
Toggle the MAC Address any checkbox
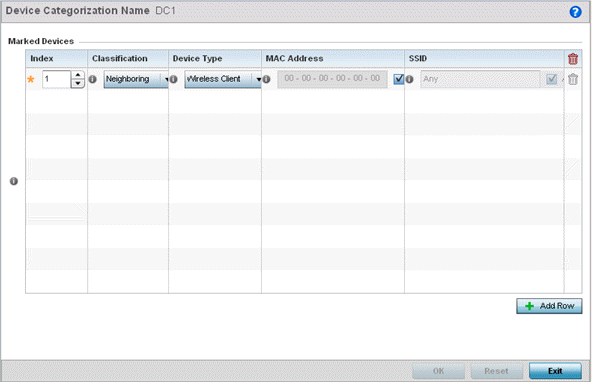coord(398,79)
